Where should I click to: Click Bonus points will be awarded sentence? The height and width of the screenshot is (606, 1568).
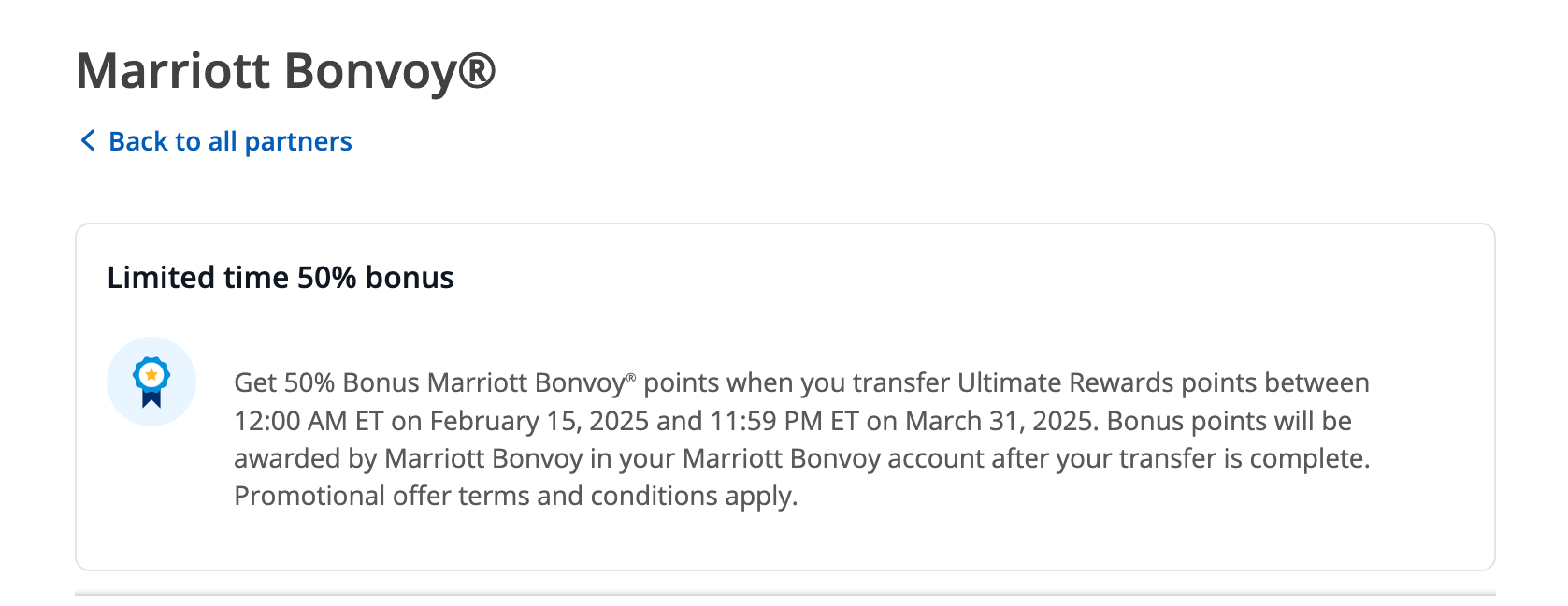coord(802,440)
